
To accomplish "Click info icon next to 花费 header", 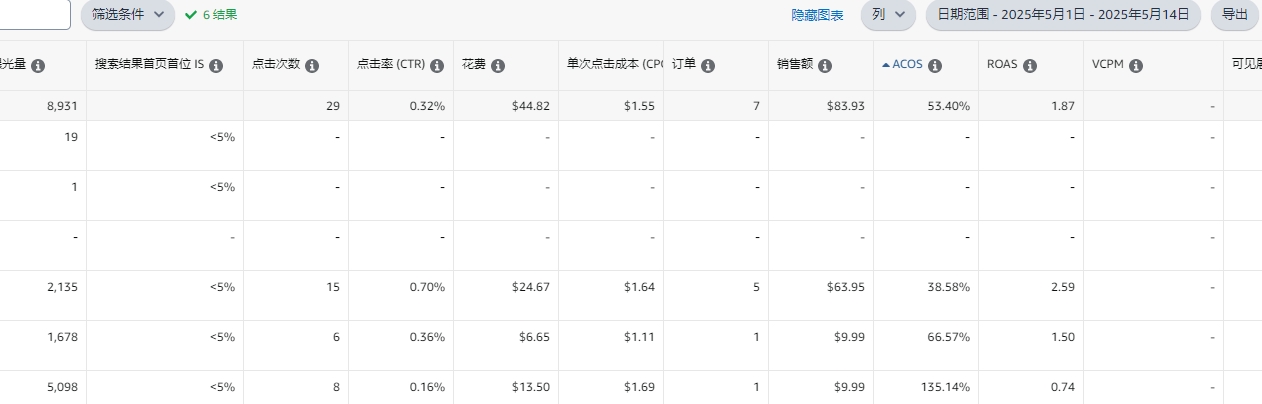I will (x=498, y=66).
